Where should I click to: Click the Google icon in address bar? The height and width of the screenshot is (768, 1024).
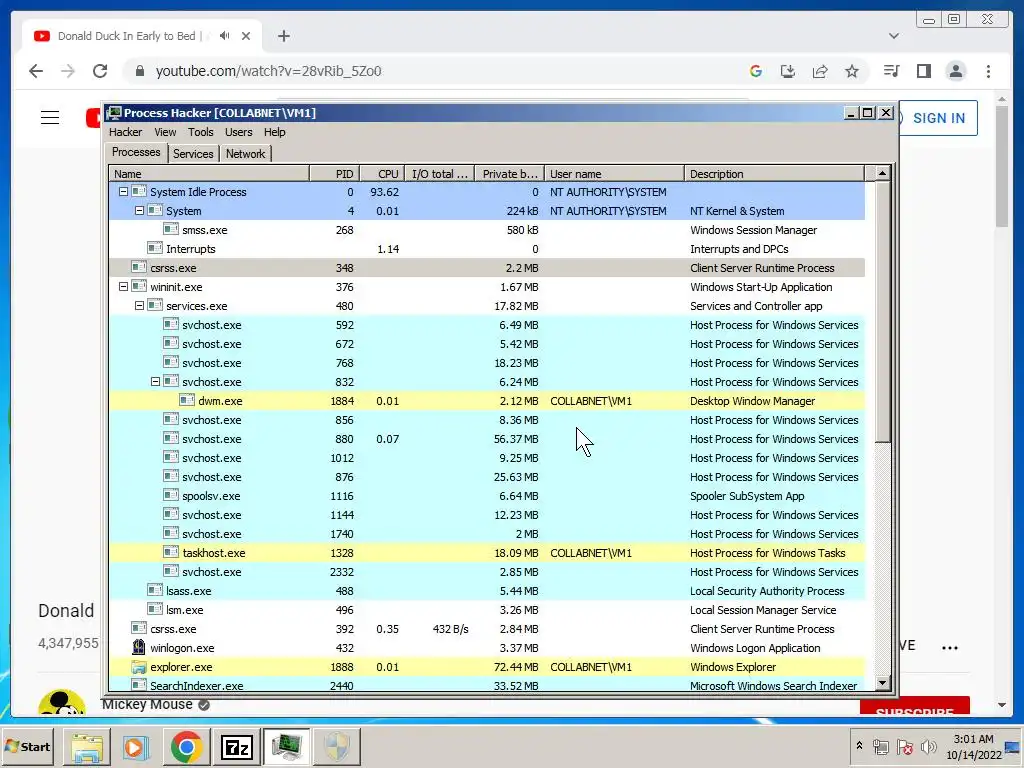756,71
